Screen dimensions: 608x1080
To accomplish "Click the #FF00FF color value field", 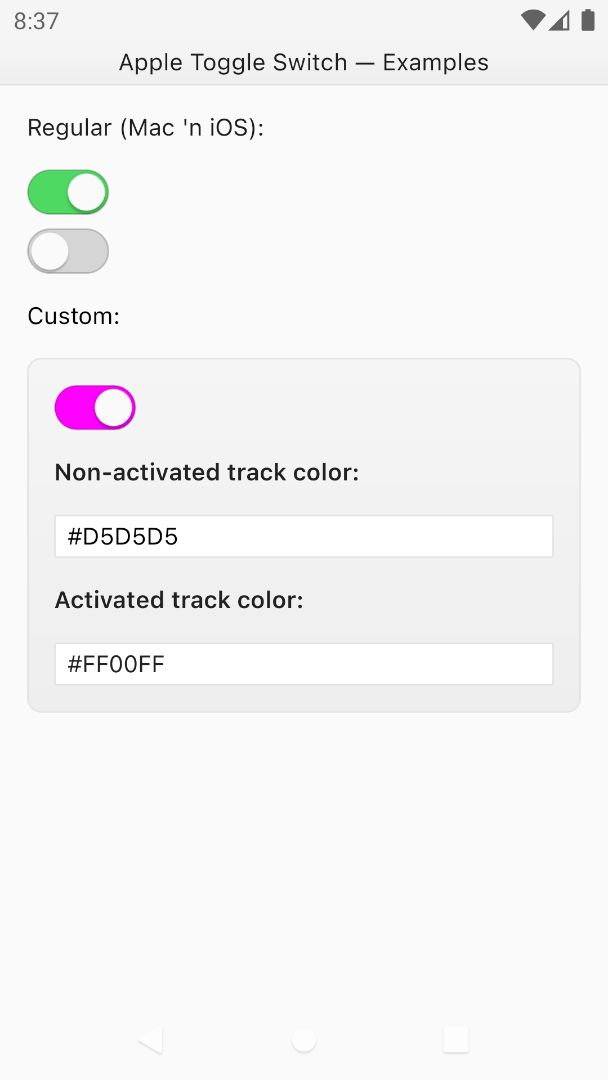I will 303,663.
